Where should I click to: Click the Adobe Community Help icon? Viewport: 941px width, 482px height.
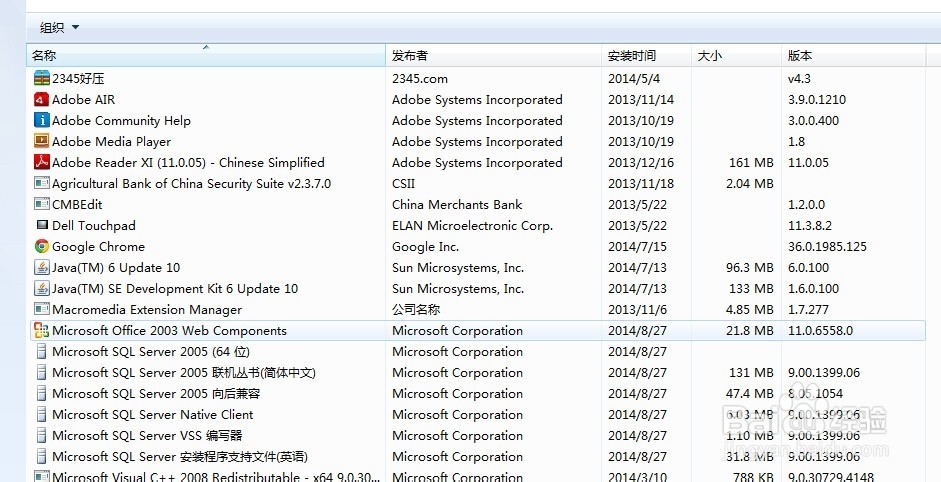42,121
